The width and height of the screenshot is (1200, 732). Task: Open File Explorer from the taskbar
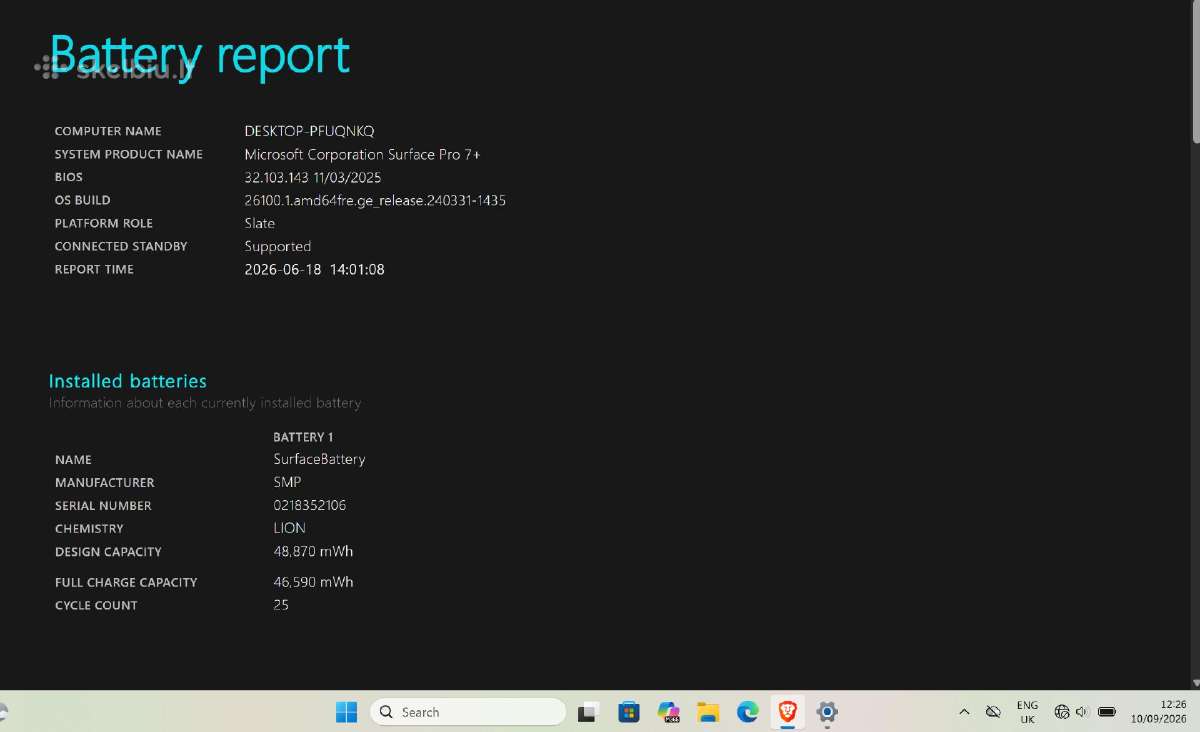[x=708, y=712]
